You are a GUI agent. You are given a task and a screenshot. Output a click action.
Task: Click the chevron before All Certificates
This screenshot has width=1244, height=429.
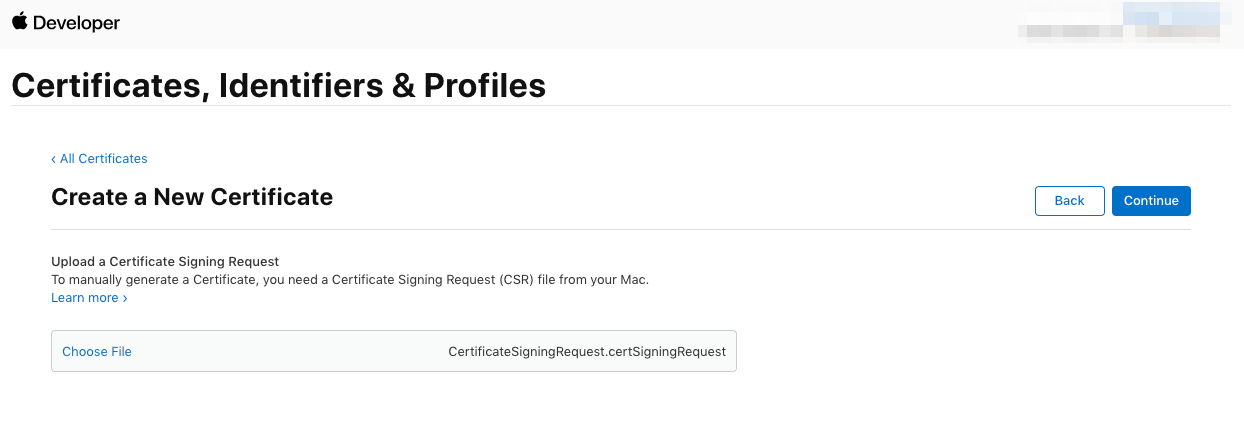(54, 159)
